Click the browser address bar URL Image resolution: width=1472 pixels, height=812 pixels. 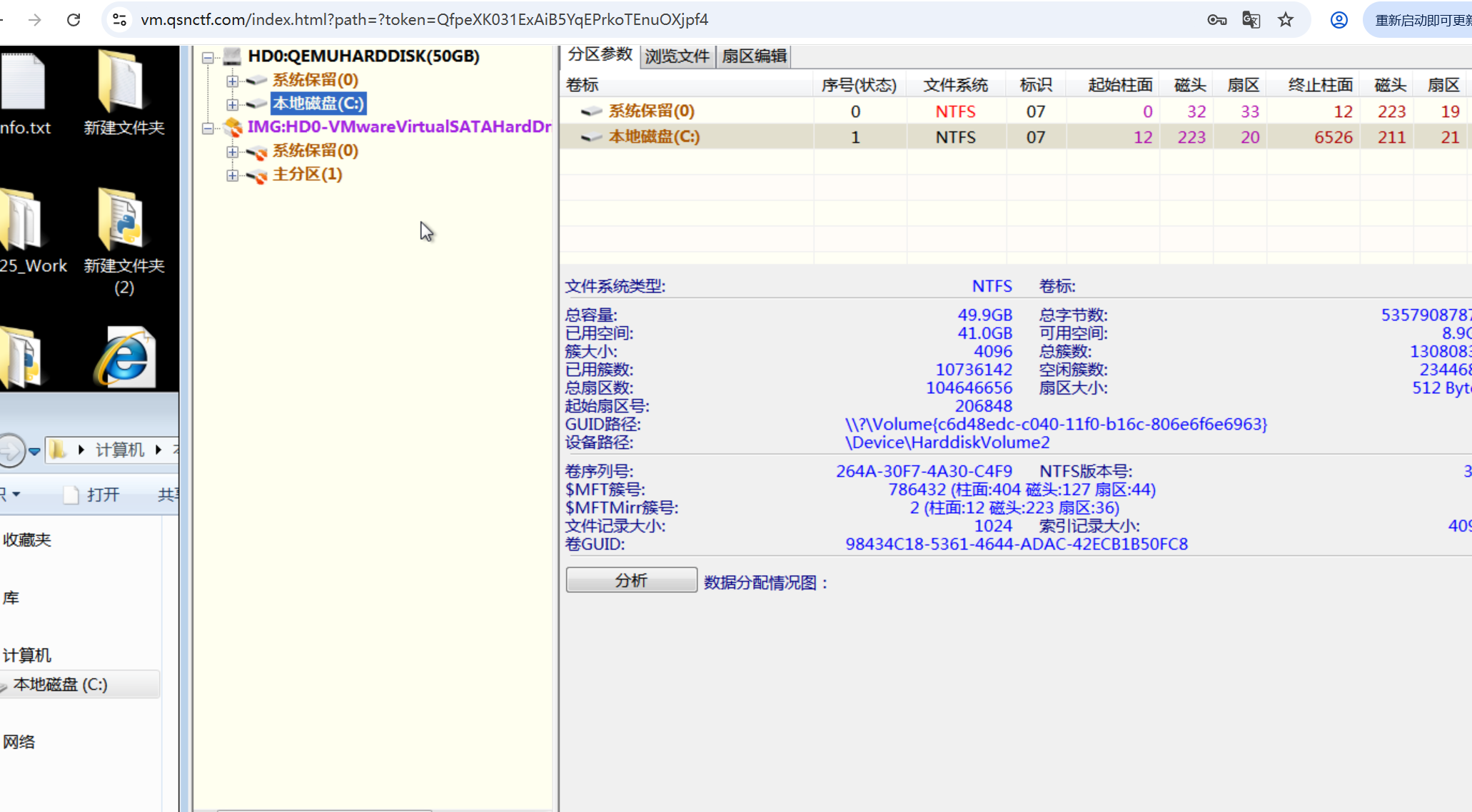424,20
